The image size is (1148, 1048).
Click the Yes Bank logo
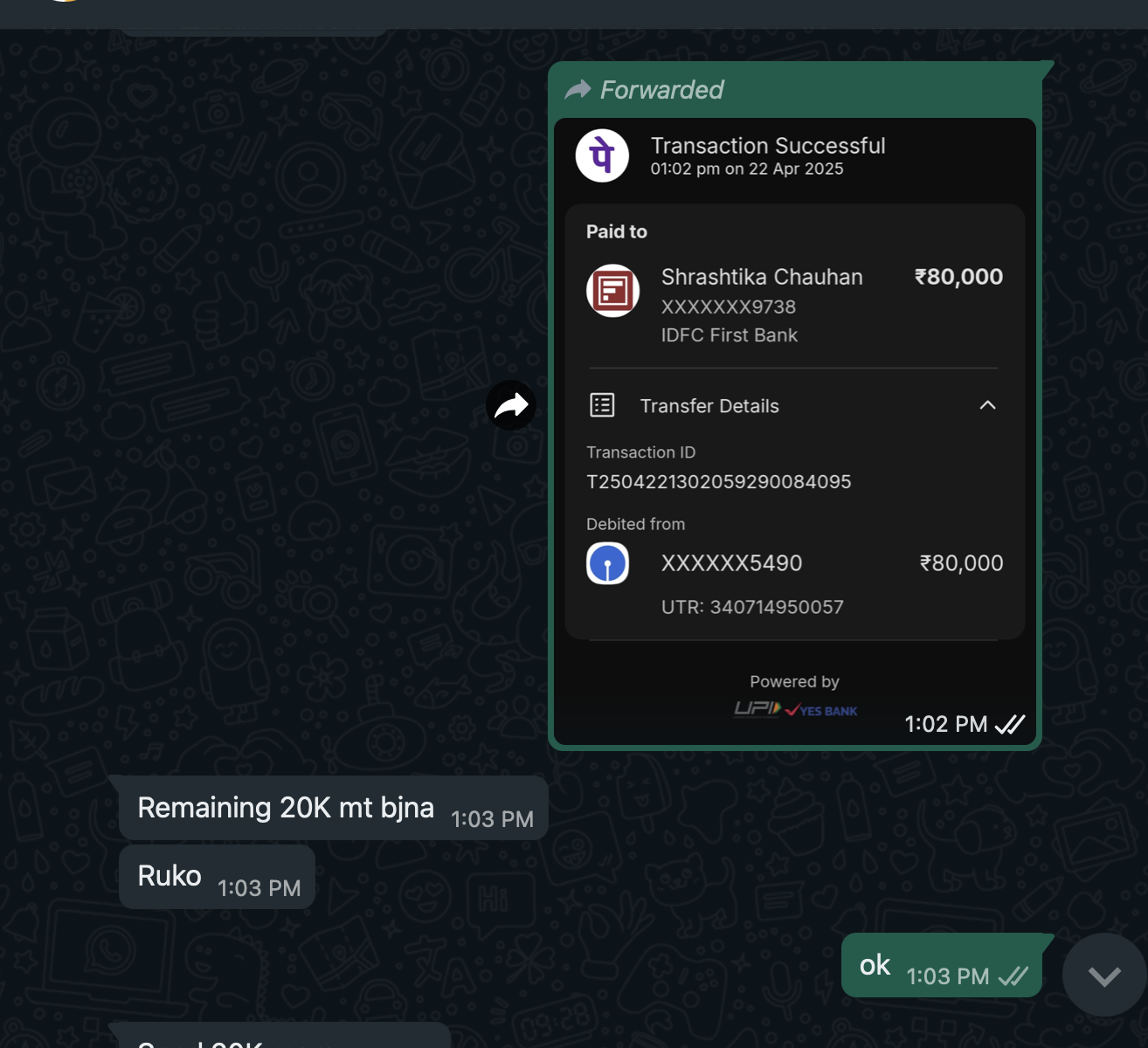point(821,711)
